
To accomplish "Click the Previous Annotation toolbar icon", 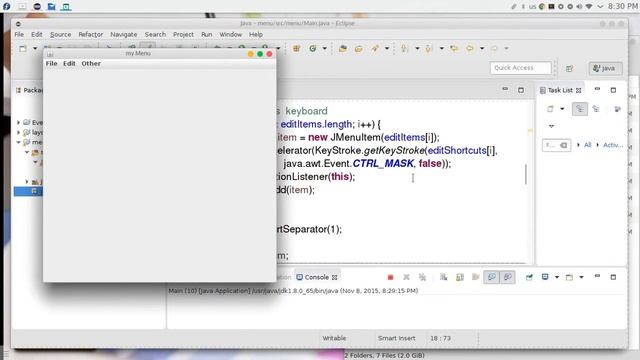I will (429, 49).
